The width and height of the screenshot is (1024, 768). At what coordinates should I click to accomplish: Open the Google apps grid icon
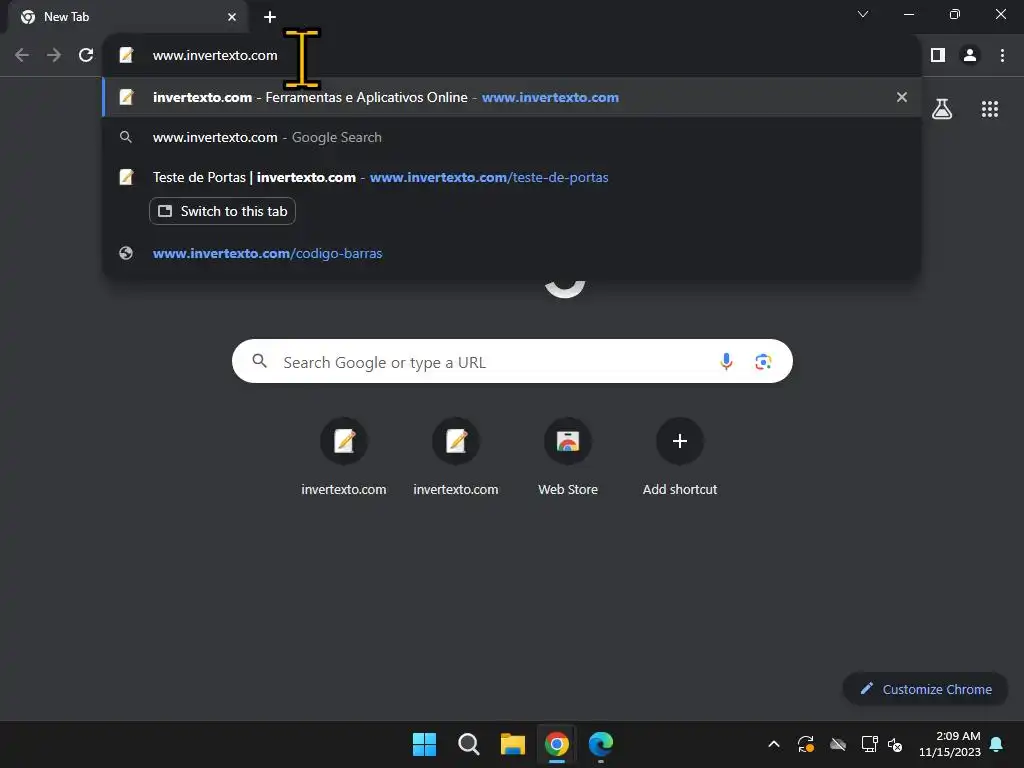(990, 109)
